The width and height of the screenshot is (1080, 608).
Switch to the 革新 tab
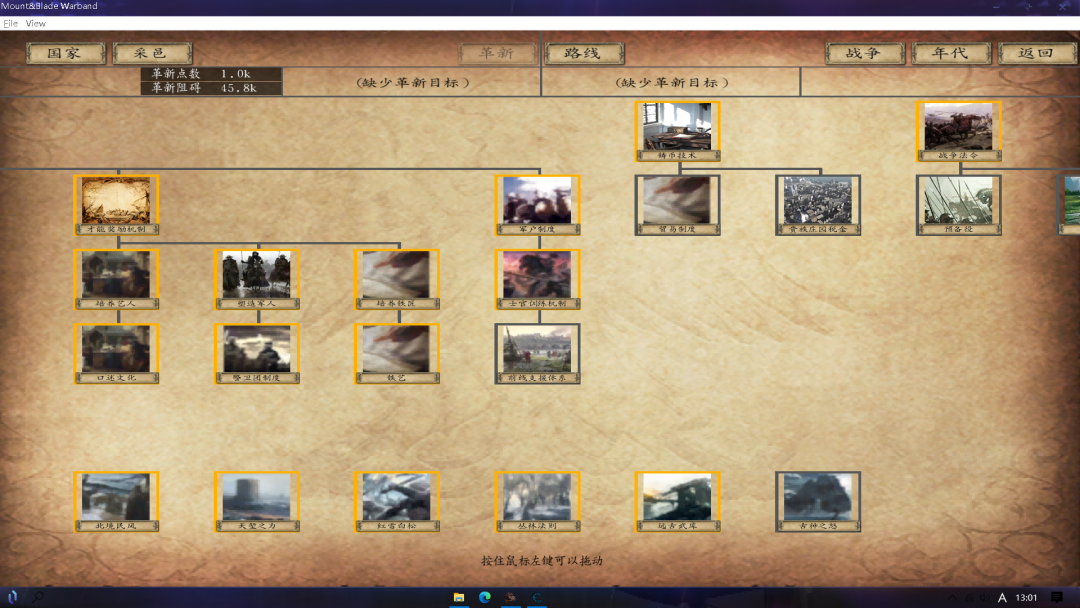(x=498, y=53)
